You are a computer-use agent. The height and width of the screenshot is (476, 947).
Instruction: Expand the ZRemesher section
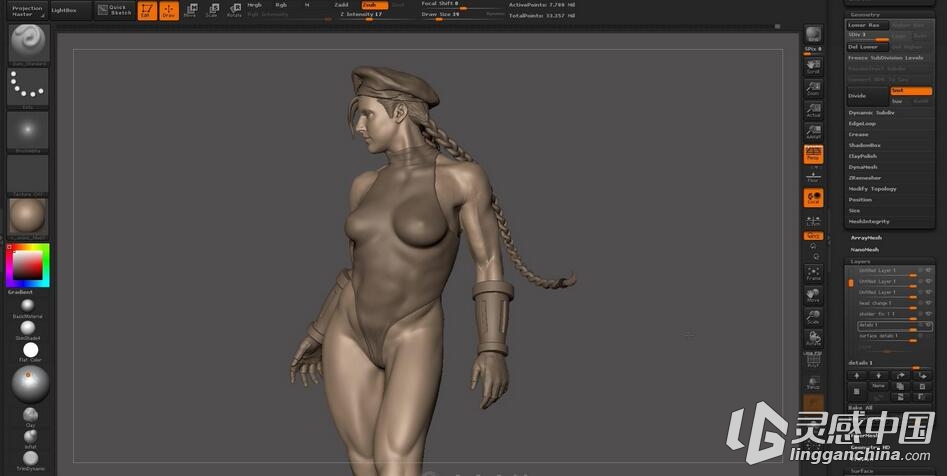tap(865, 178)
